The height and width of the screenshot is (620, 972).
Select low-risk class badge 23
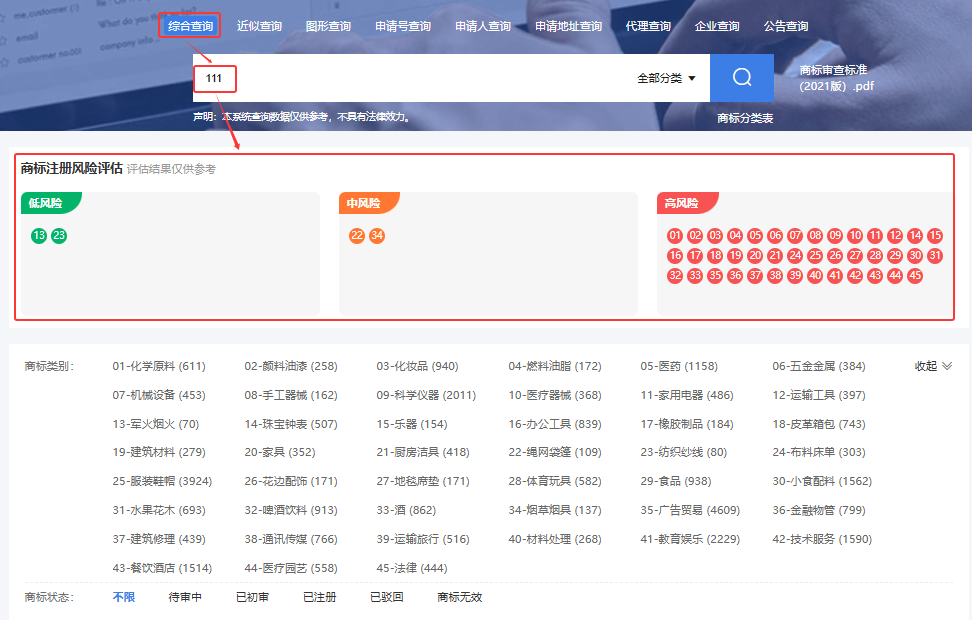(x=59, y=236)
